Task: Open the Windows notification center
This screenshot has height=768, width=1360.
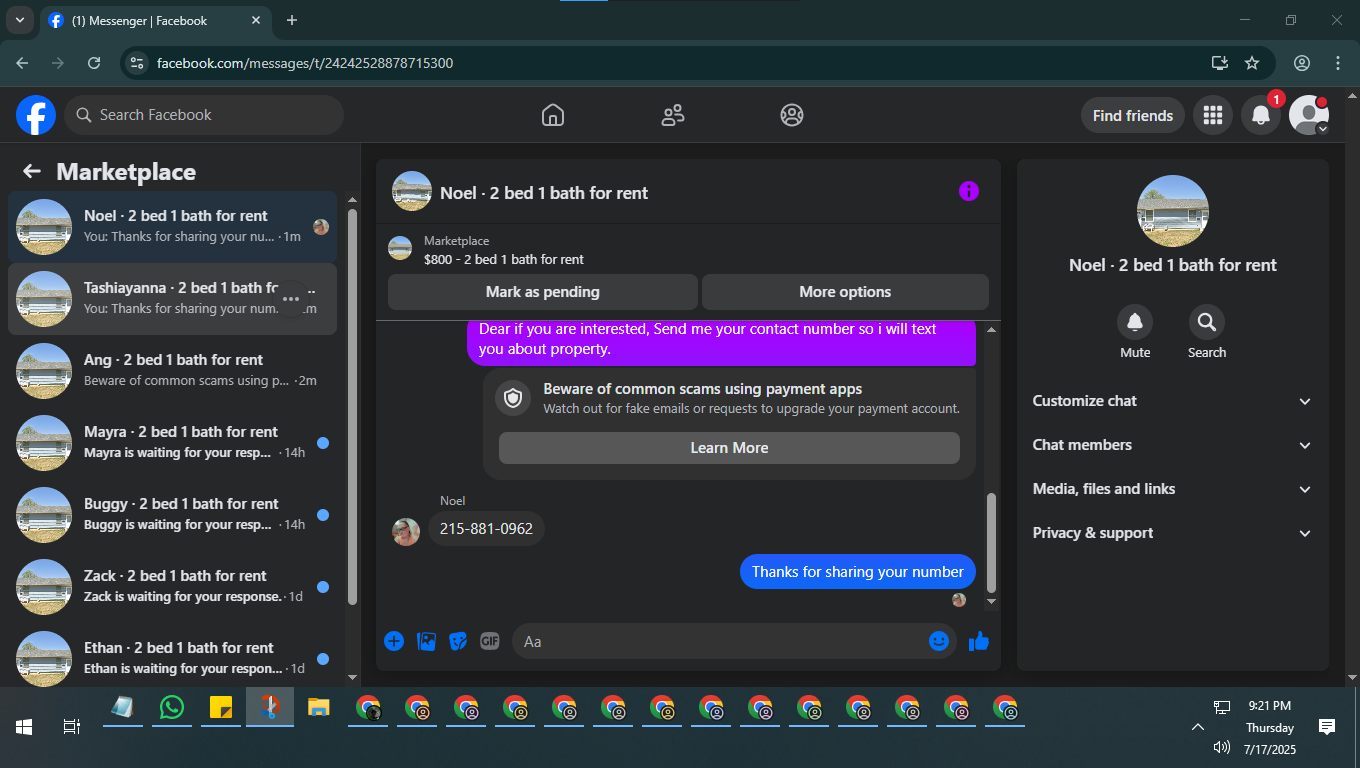Action: click(1327, 727)
